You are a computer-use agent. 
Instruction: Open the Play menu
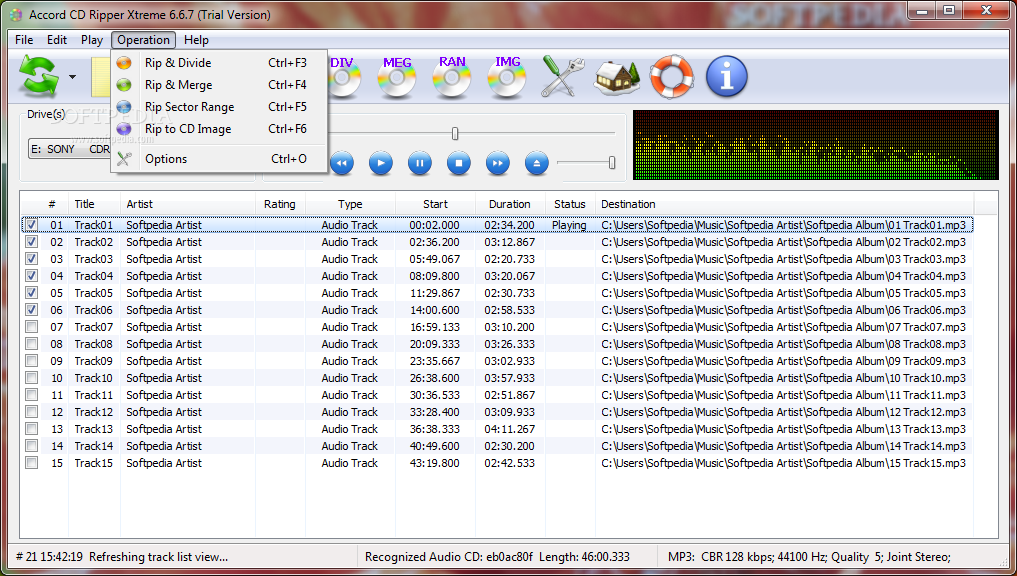[92, 40]
